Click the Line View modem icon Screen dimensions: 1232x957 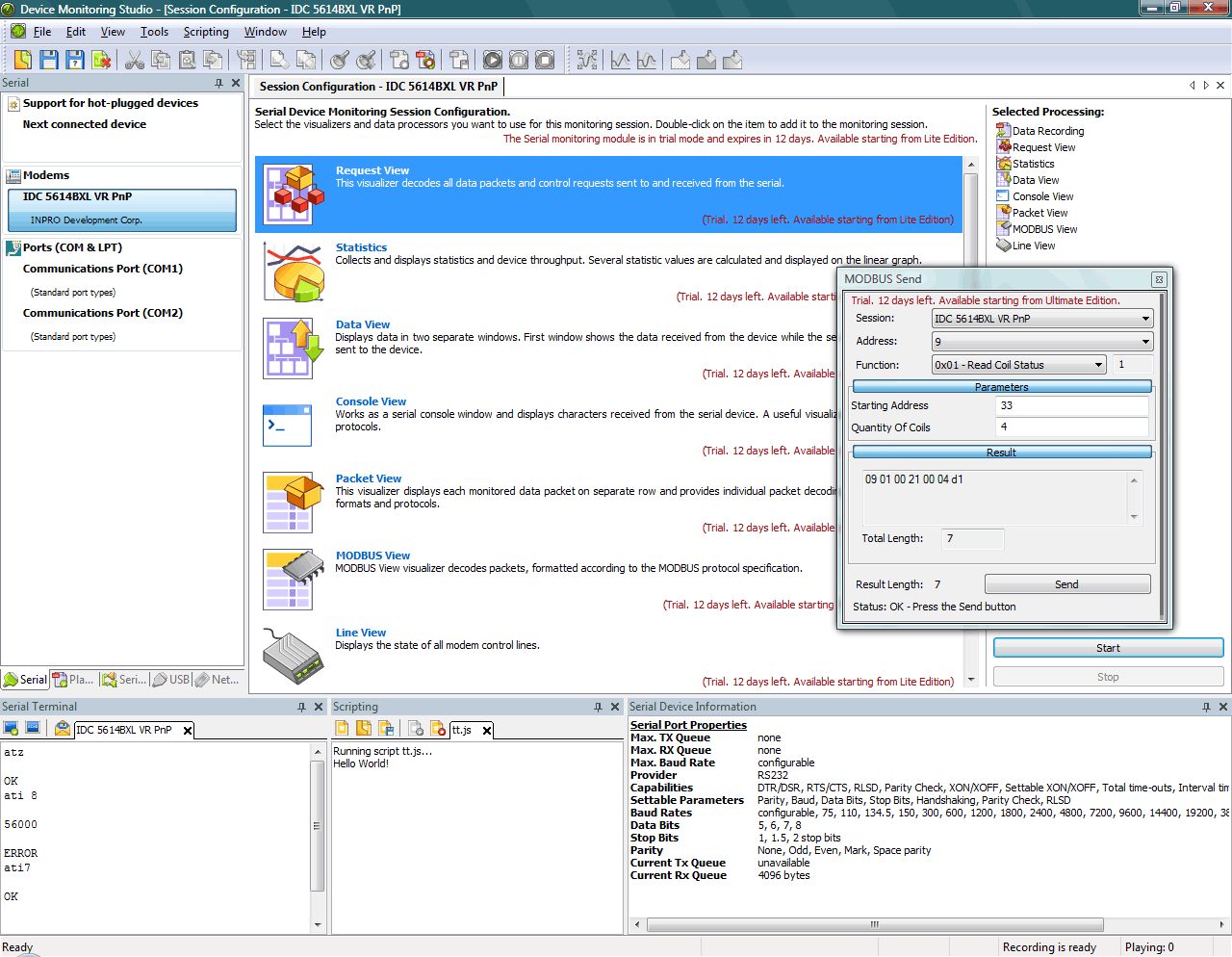click(294, 657)
